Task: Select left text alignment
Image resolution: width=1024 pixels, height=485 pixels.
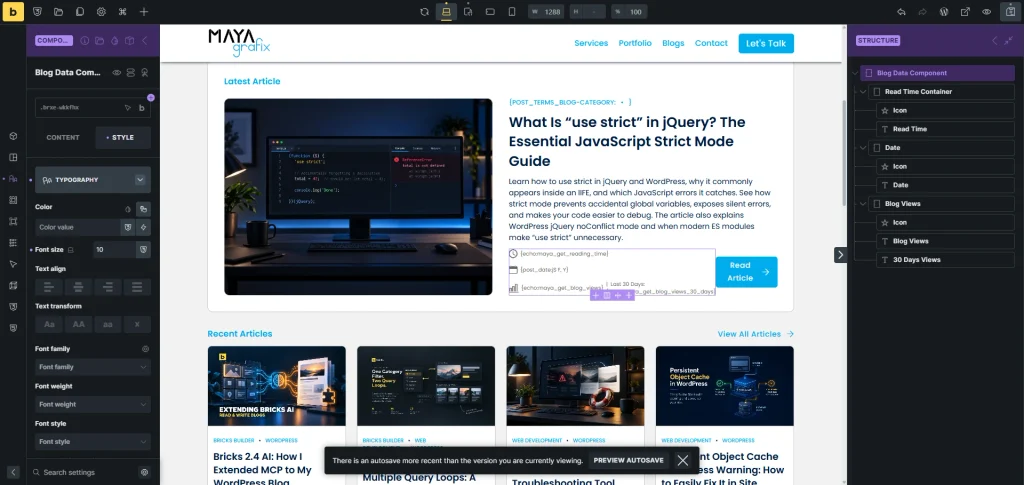Action: 49,287
